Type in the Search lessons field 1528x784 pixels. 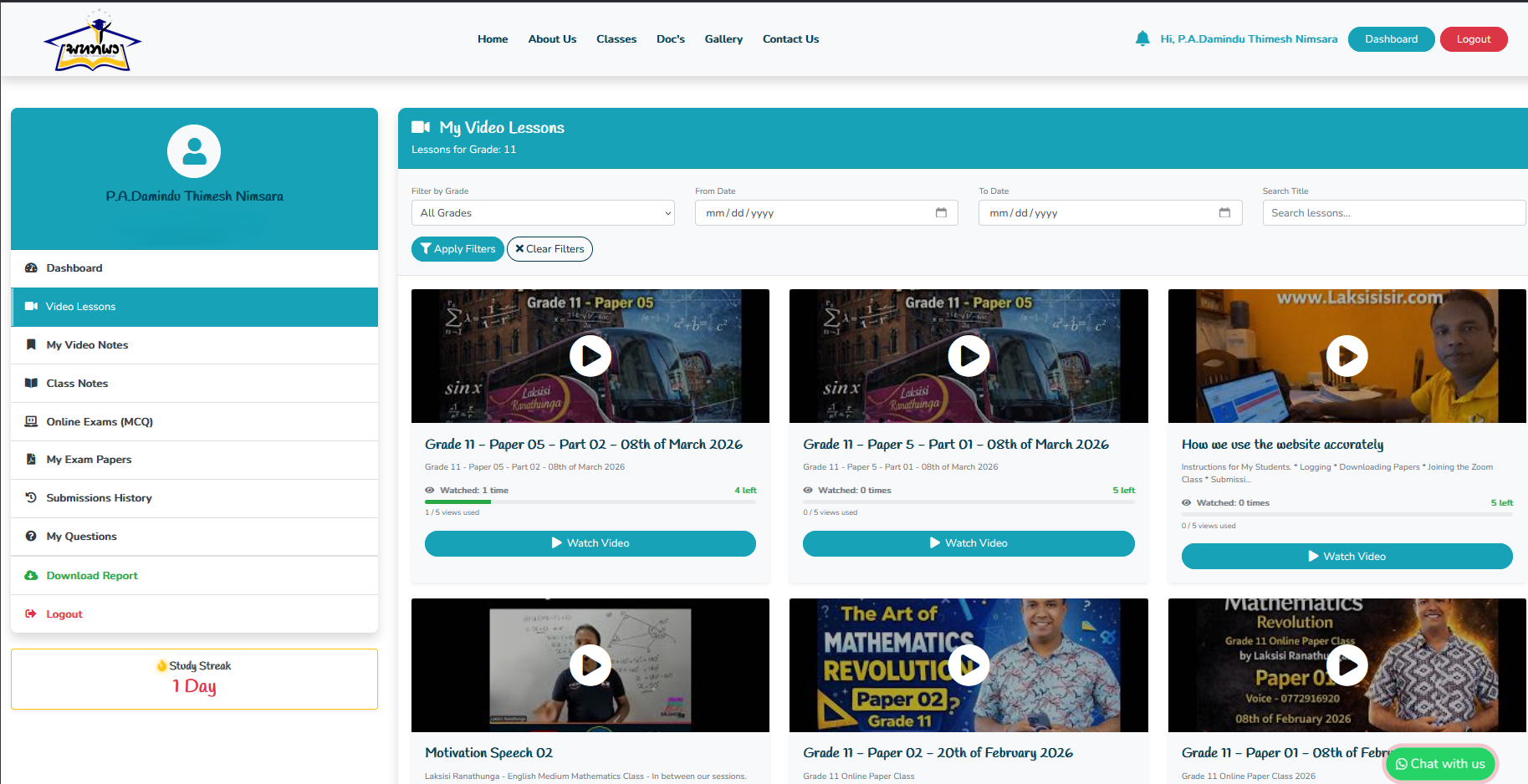pos(1393,212)
